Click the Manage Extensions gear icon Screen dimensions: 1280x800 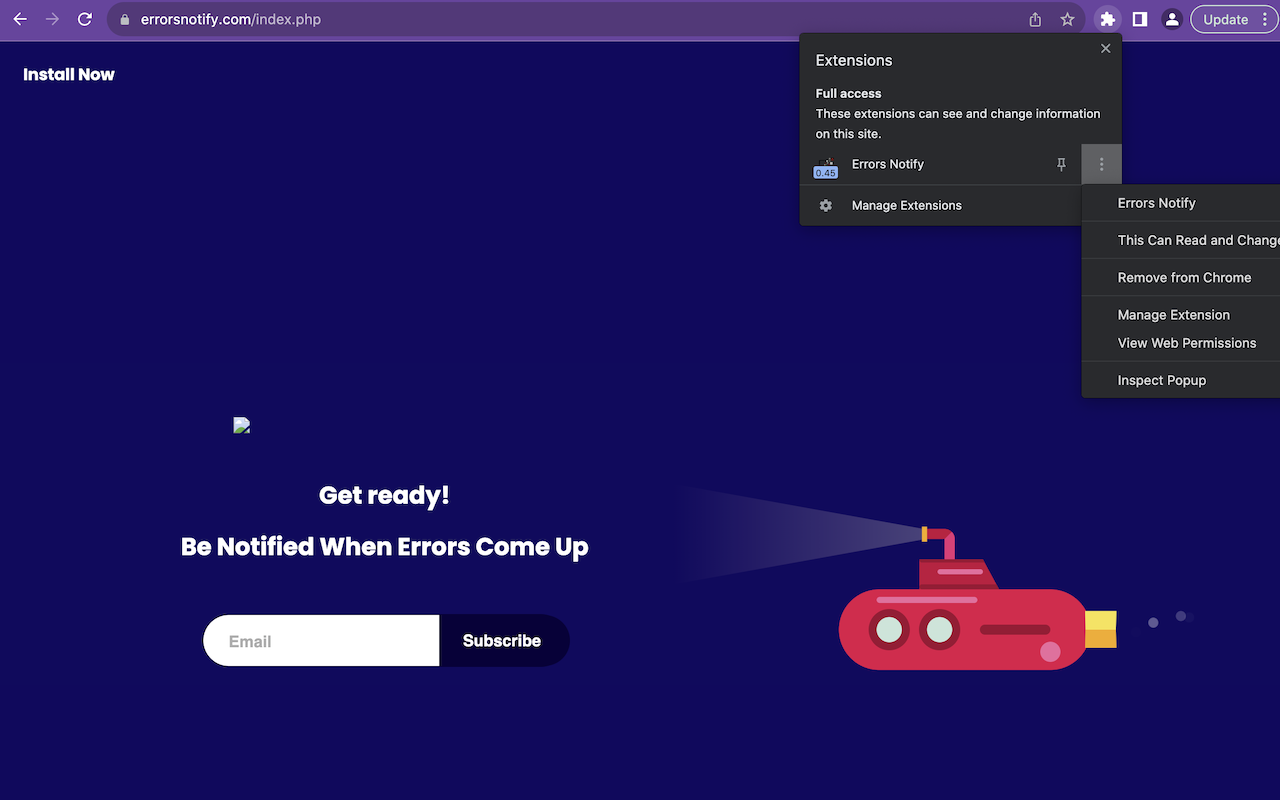826,205
